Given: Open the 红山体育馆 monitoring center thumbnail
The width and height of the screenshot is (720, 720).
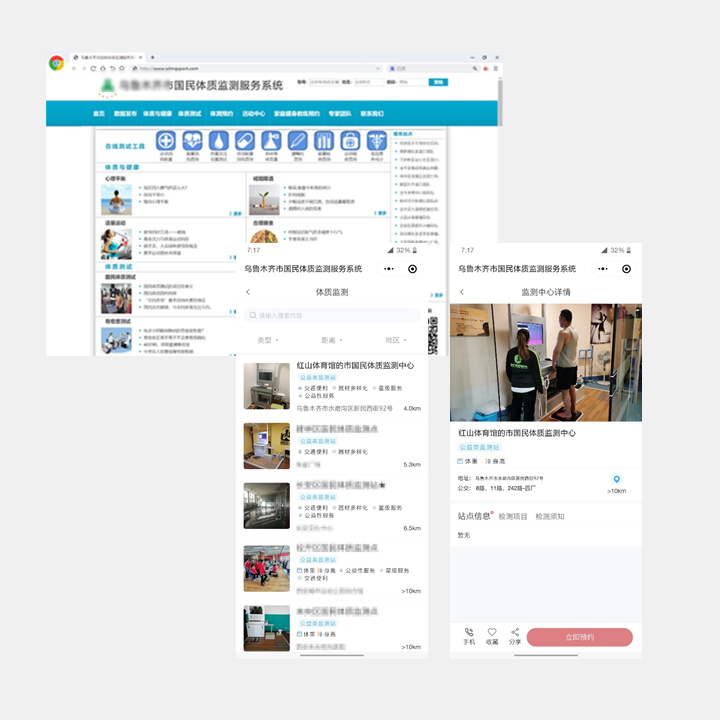Looking at the screenshot, I should pyautogui.click(x=266, y=386).
